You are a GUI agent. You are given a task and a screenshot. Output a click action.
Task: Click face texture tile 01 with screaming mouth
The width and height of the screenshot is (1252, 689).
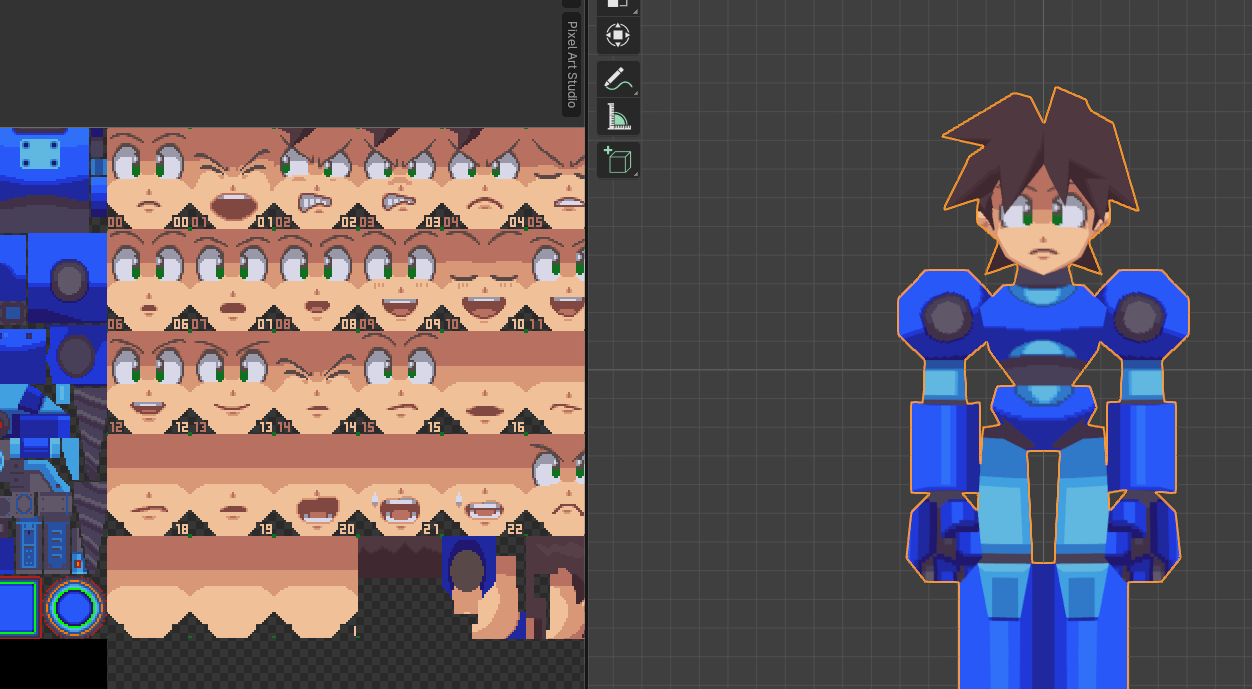pos(232,178)
